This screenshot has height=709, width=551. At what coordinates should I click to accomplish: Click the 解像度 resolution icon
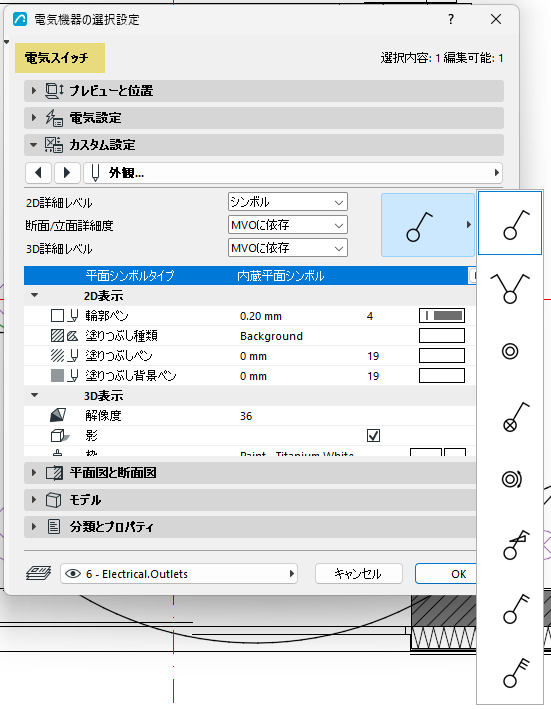click(x=58, y=416)
